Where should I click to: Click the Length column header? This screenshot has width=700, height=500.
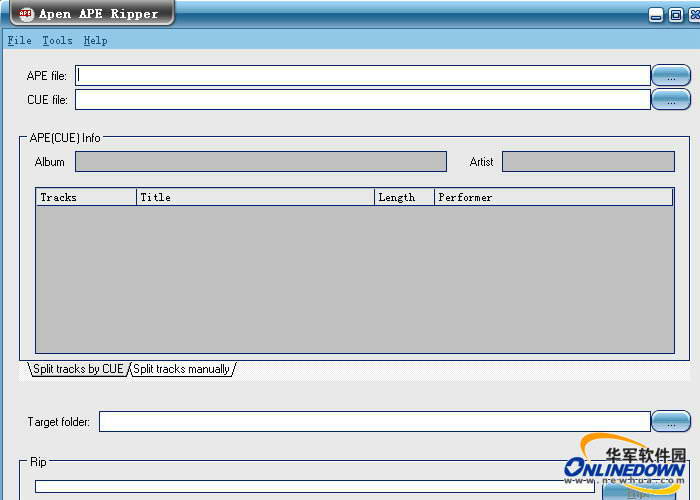[x=404, y=197]
